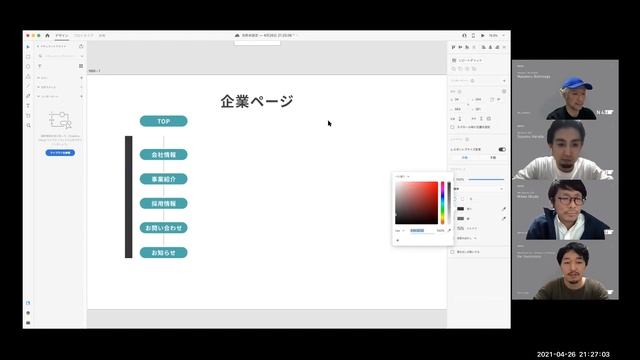Screen dimensions: 640x360
Task: Select the Zoom magnifier tool
Action: 28,126
